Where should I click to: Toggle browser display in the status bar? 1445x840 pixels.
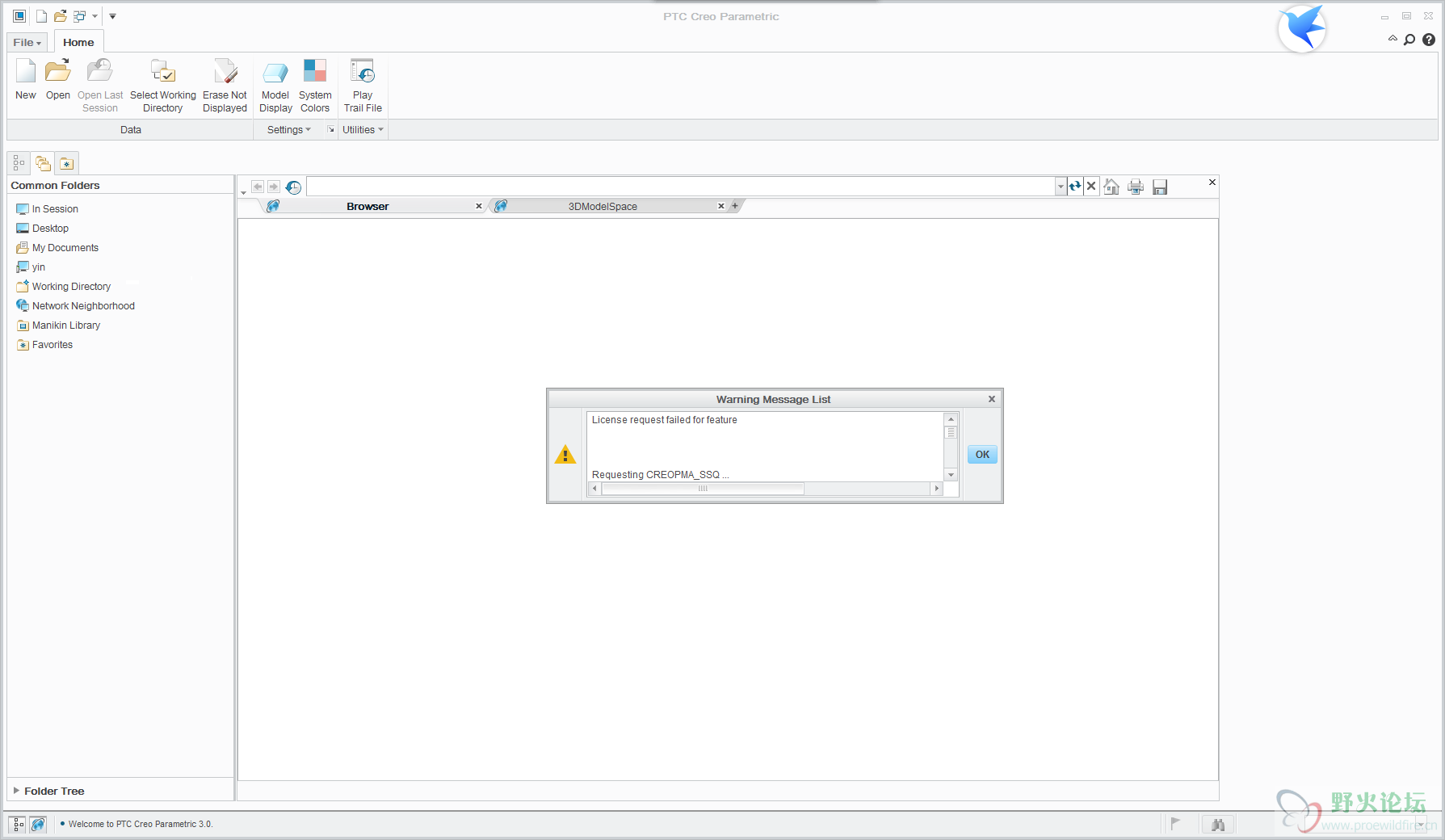pos(38,825)
